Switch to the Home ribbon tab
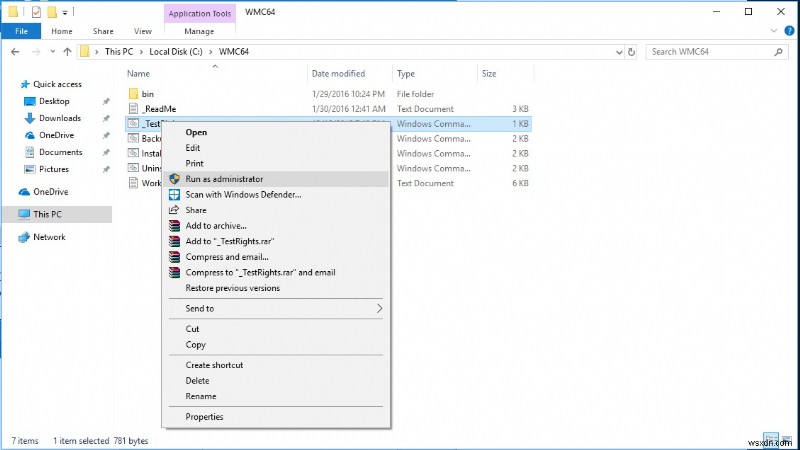Image resolution: width=800 pixels, height=450 pixels. (62, 31)
